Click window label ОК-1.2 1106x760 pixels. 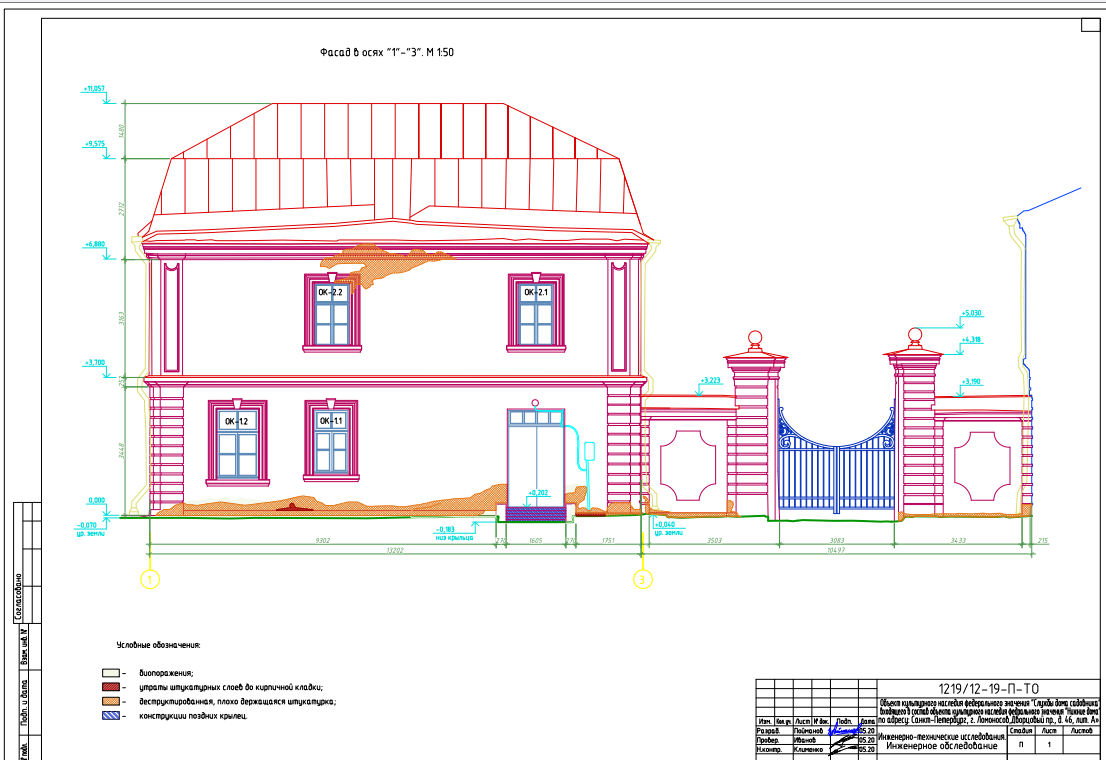click(x=236, y=421)
